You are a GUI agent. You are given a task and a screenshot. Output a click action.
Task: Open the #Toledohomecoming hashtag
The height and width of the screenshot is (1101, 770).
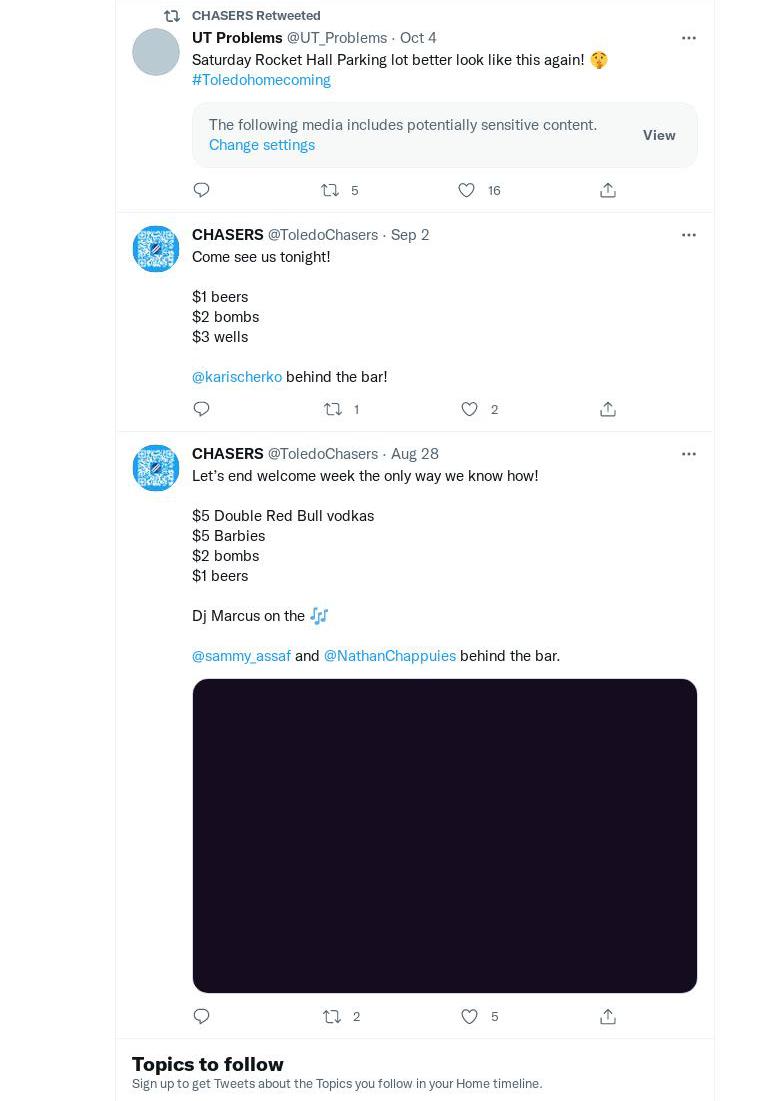(x=261, y=80)
